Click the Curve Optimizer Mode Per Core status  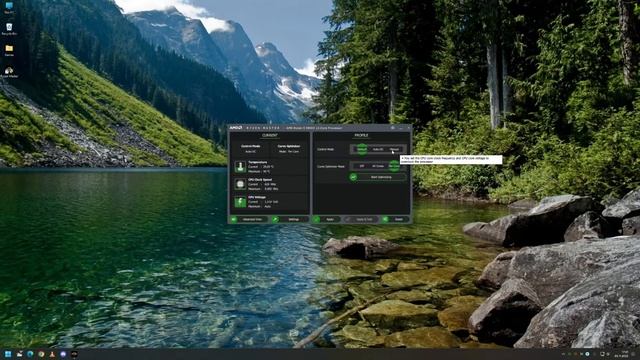(289, 151)
